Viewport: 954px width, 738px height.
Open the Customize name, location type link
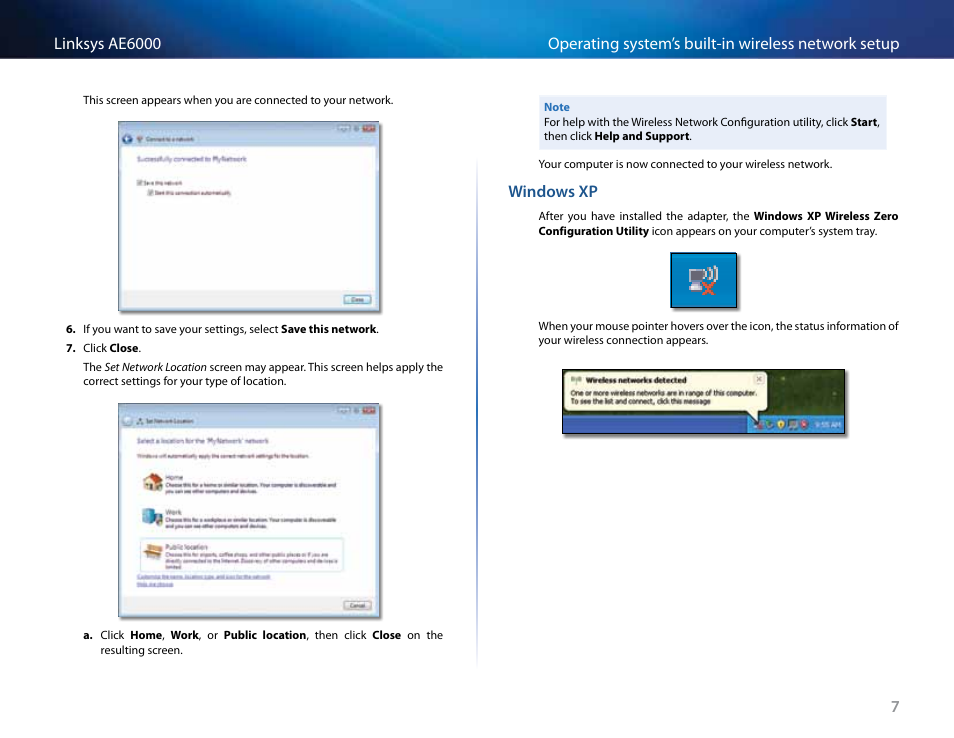(203, 576)
